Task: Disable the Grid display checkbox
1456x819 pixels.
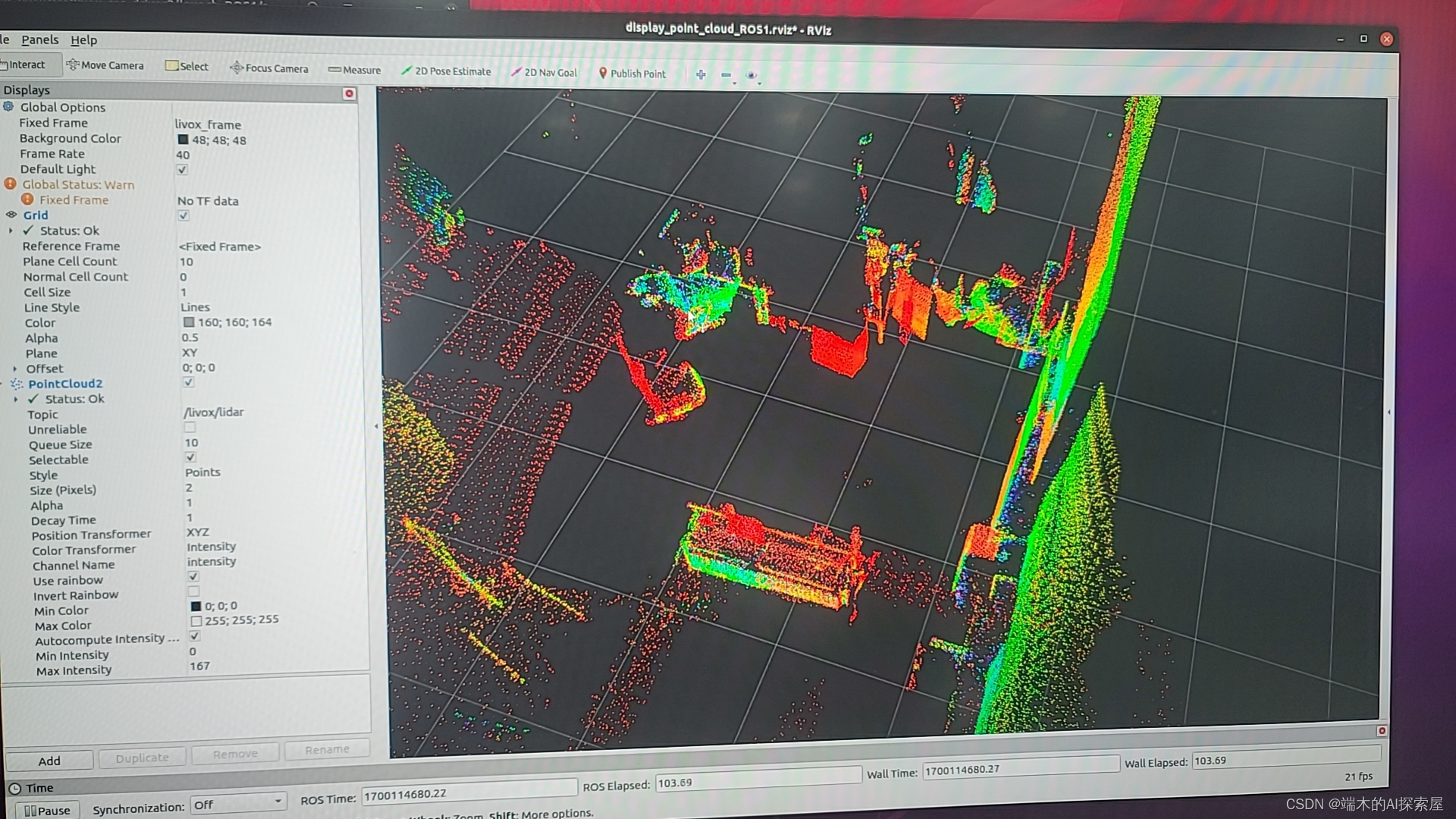Action: pos(184,215)
